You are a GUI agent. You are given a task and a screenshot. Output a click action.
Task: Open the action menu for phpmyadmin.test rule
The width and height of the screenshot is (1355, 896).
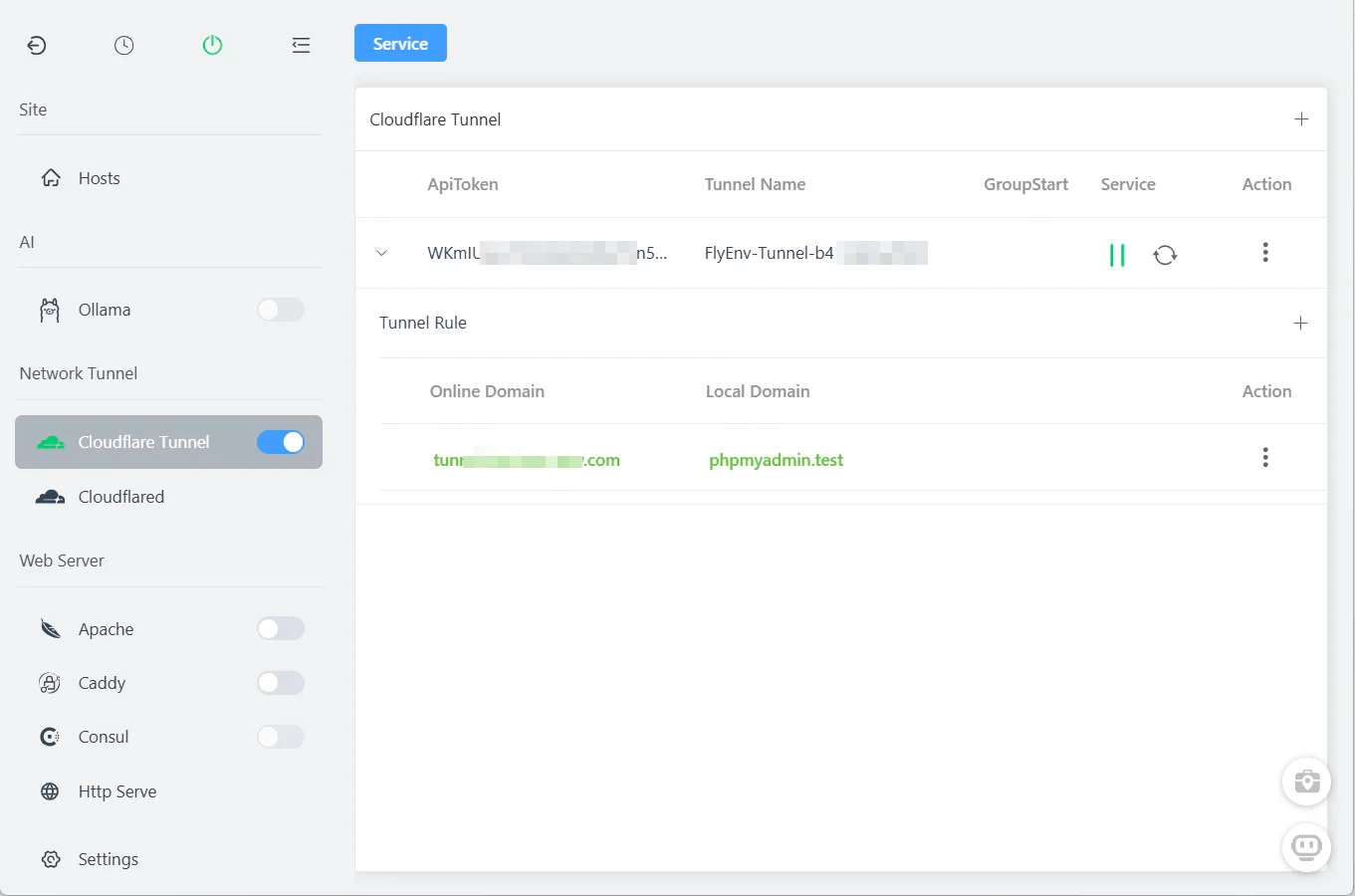[x=1264, y=457]
